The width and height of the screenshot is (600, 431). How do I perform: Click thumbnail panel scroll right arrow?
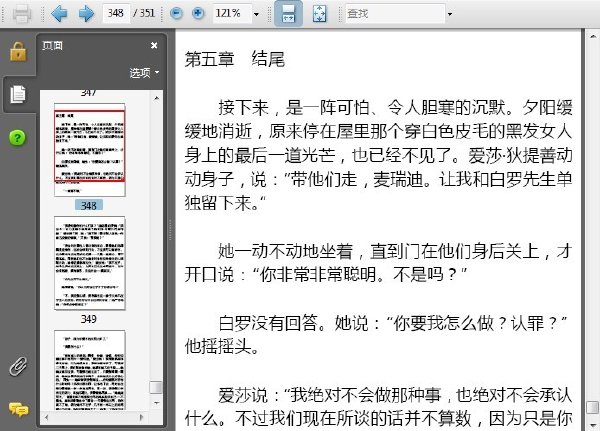[142, 417]
